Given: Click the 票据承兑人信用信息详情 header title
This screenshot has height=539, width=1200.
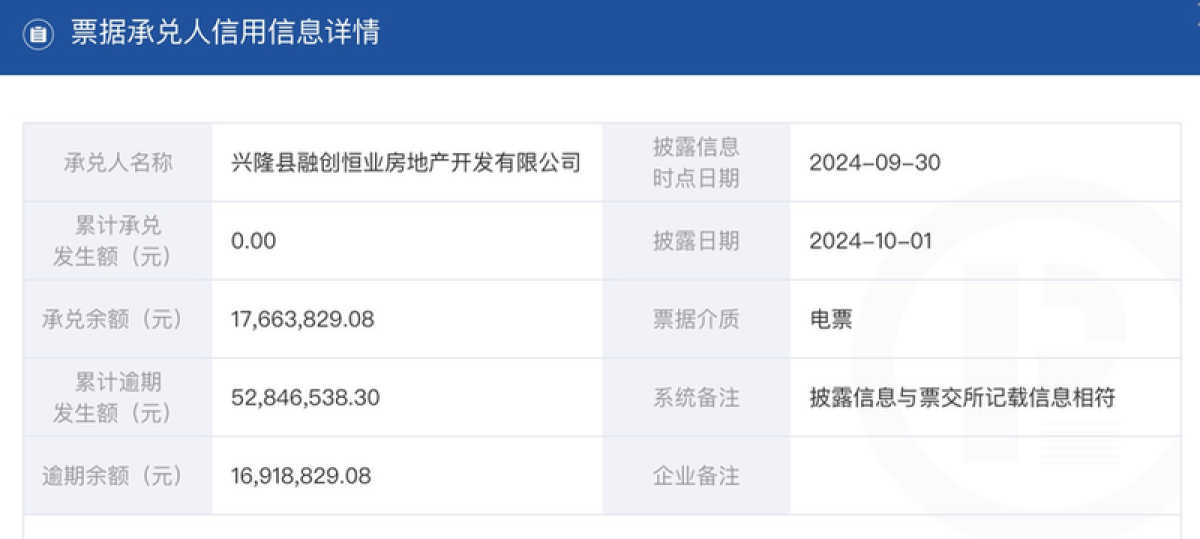Looking at the screenshot, I should pyautogui.click(x=225, y=33).
